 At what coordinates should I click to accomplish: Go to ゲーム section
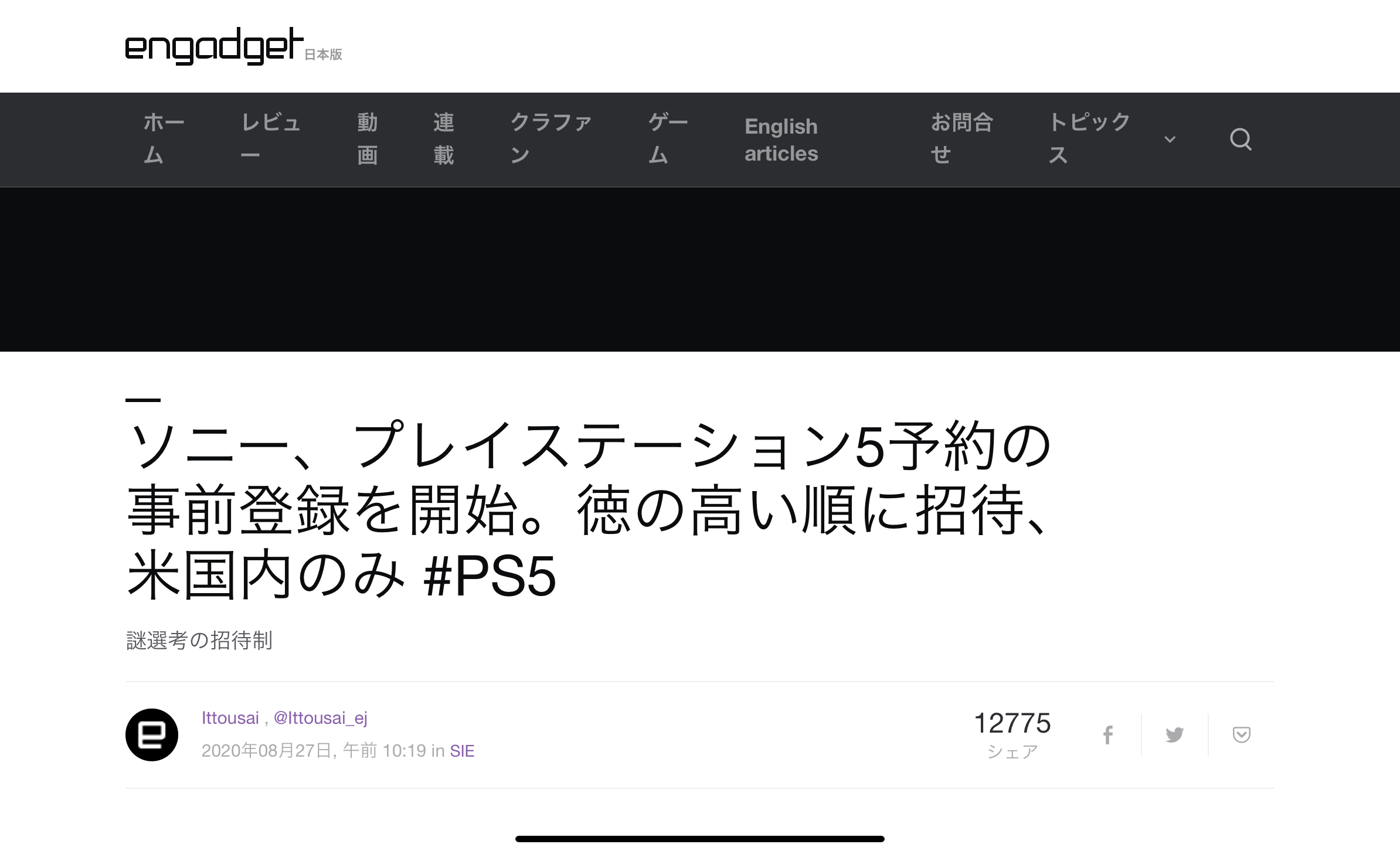click(x=668, y=139)
